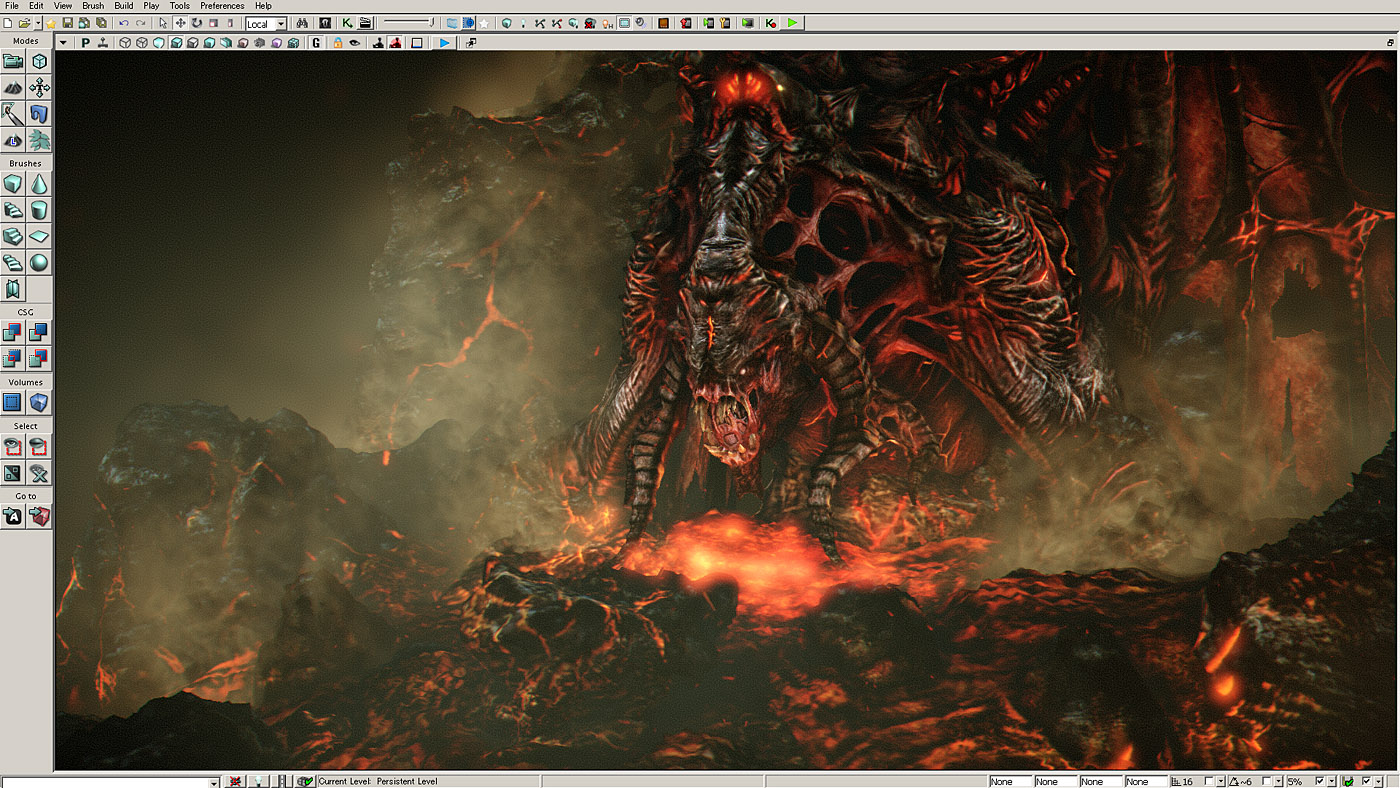This screenshot has height=788, width=1400.
Task: Click the second None field in status bar
Action: tap(1055, 782)
